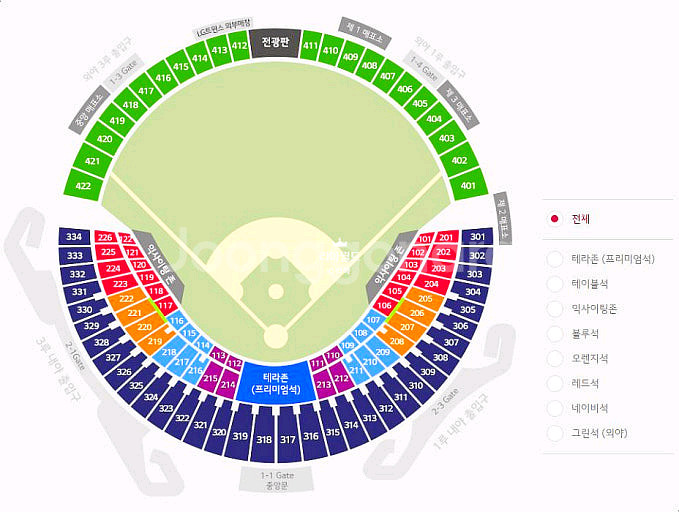Choose the 오렌지석 radio option

[x=554, y=358]
